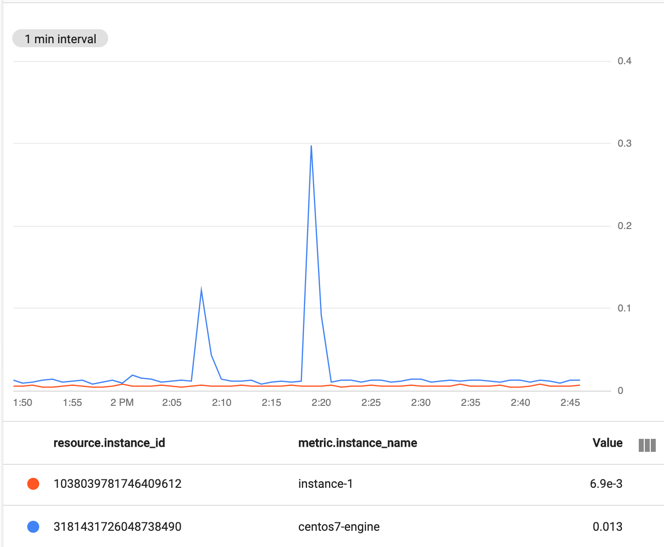The height and width of the screenshot is (547, 664).
Task: Click the orange instance-1 color dot
Action: (33, 483)
